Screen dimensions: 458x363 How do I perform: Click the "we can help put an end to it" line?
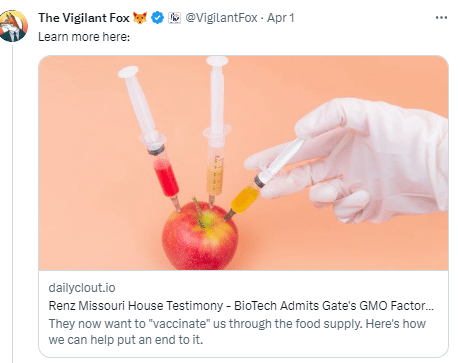(x=126, y=340)
